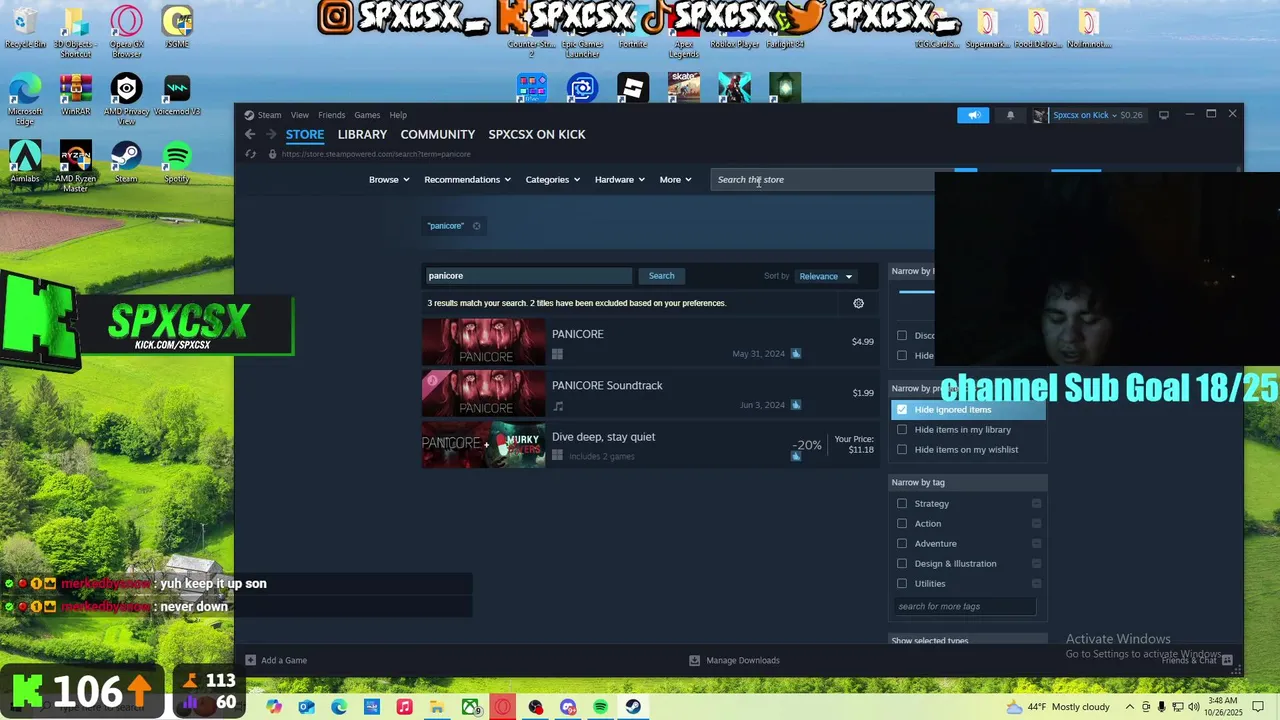Click the search for more tags field
Image resolution: width=1280 pixels, height=720 pixels.
coord(965,606)
